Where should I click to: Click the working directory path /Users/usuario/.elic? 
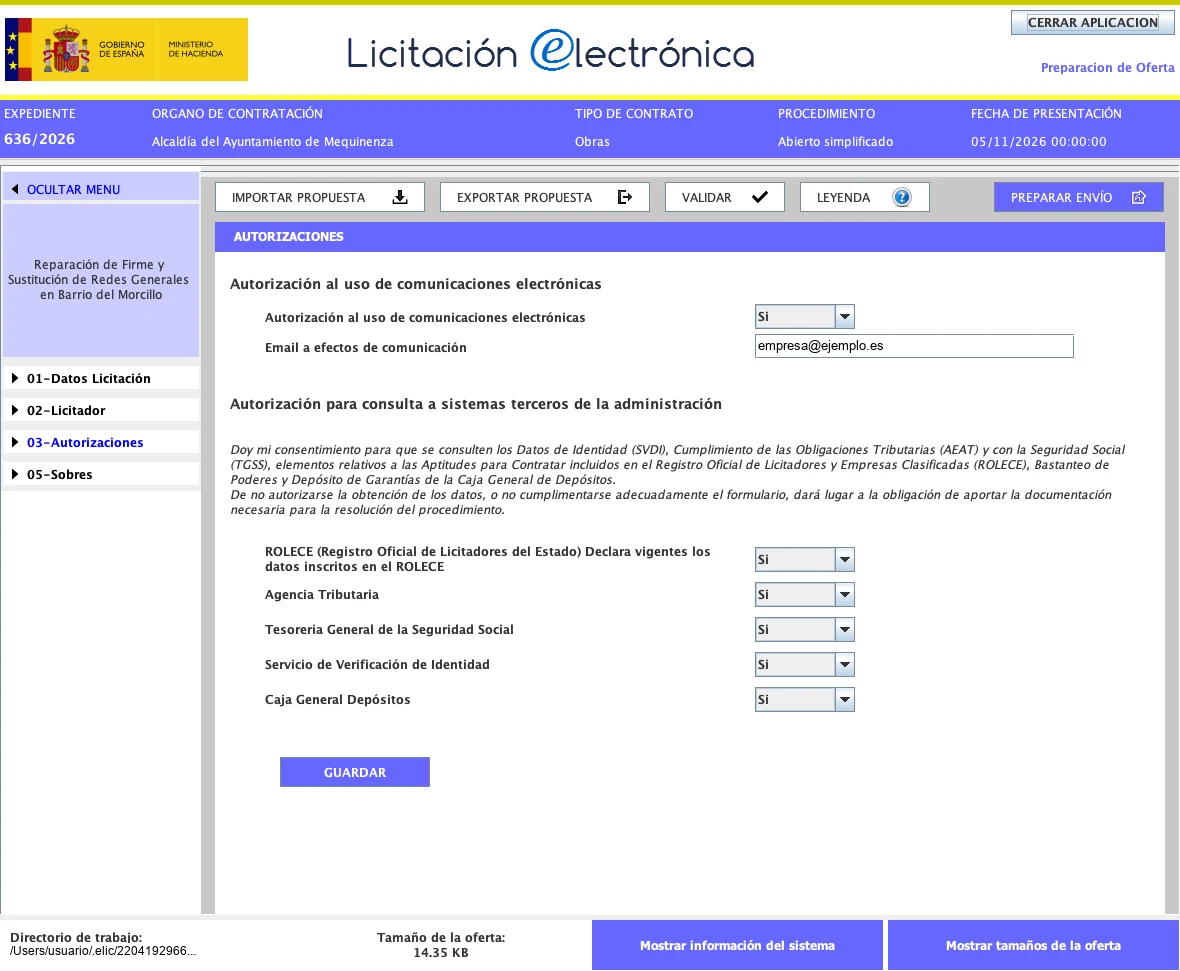(103, 951)
